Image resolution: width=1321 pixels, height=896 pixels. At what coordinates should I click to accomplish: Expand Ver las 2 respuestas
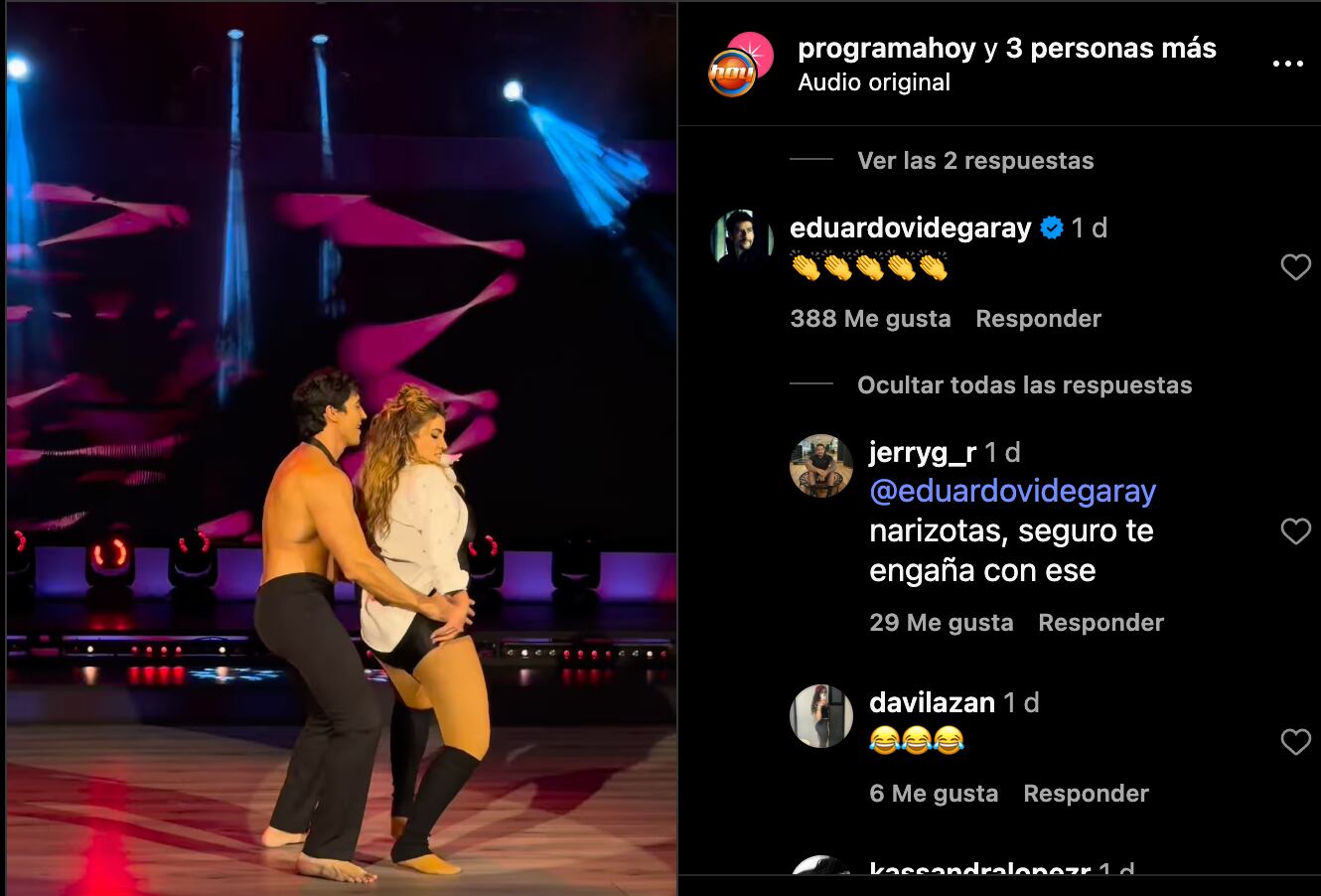975,161
